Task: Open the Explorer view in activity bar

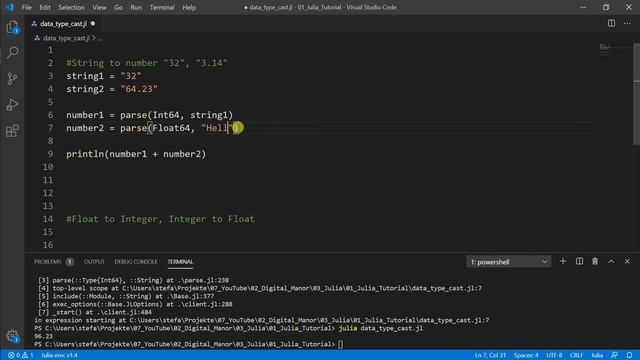Action: pos(12,27)
